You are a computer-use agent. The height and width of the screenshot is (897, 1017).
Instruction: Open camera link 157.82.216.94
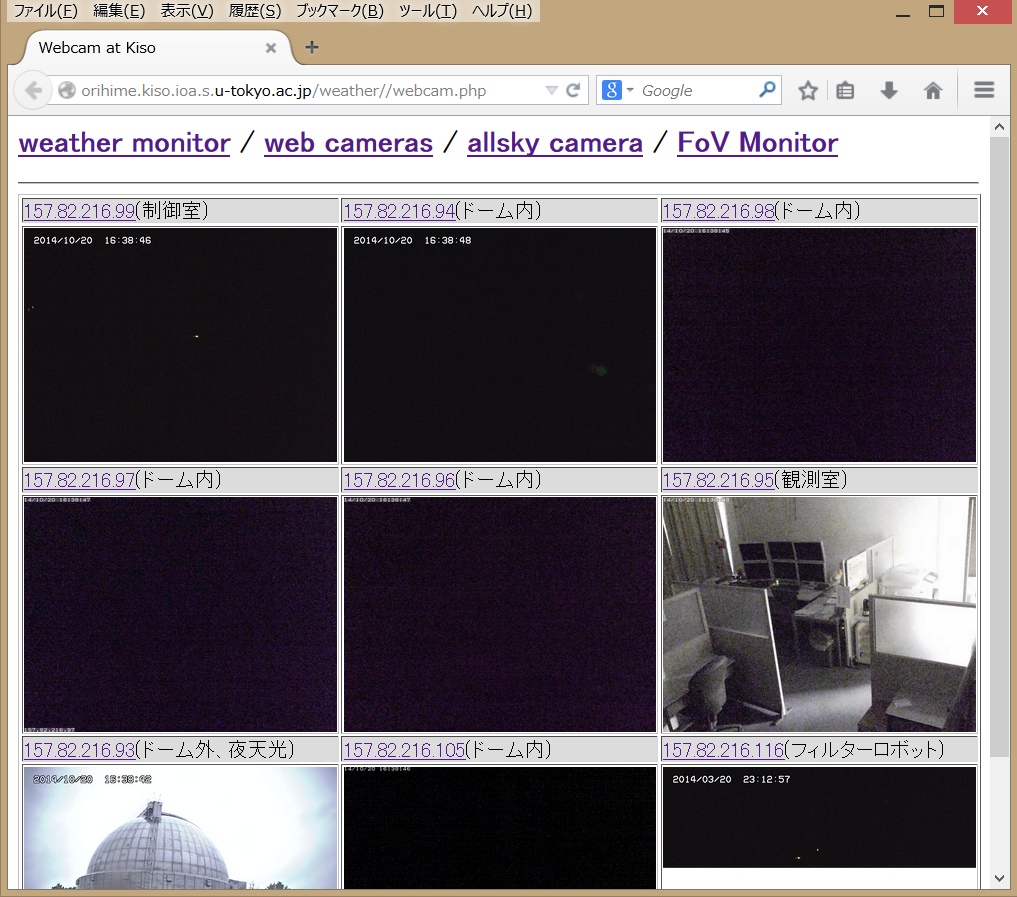click(x=400, y=211)
